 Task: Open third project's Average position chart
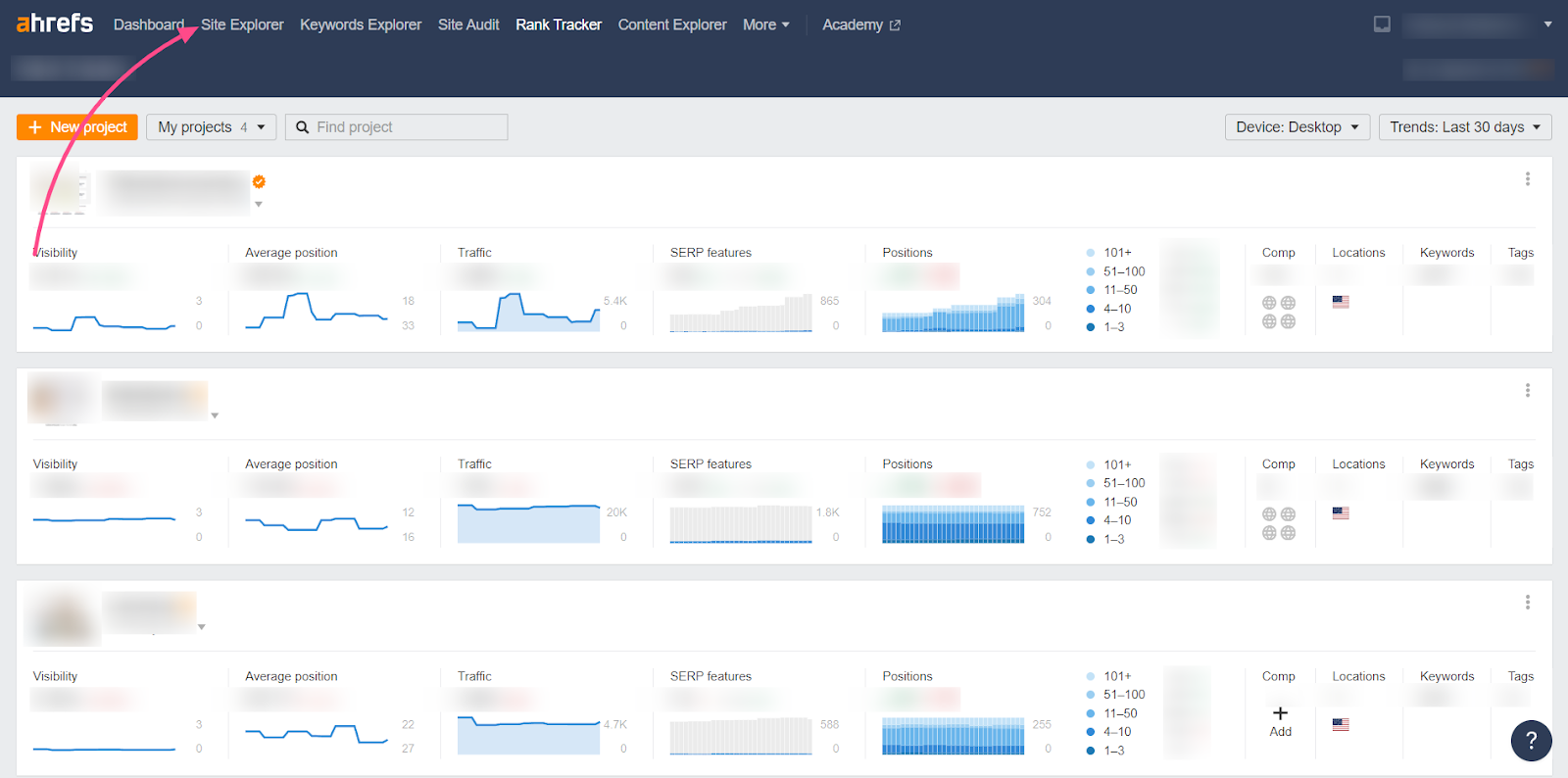317,735
